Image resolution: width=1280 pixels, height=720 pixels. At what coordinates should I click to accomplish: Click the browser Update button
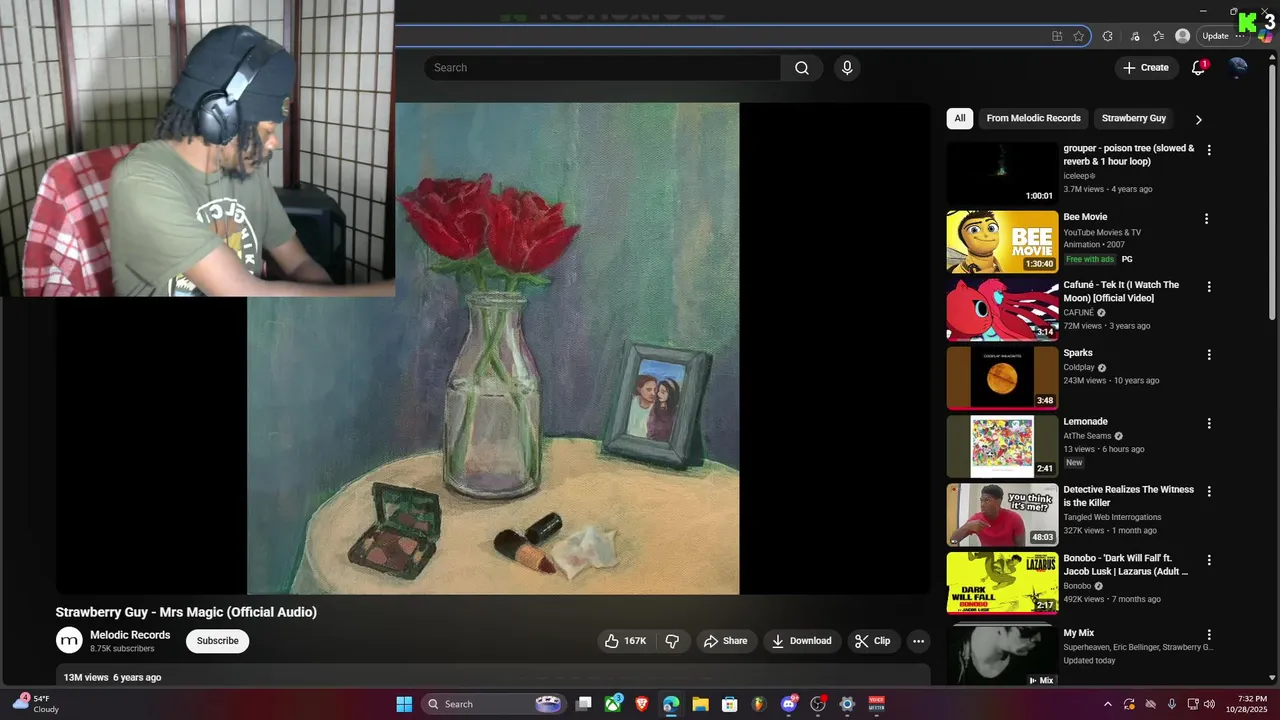1224,36
